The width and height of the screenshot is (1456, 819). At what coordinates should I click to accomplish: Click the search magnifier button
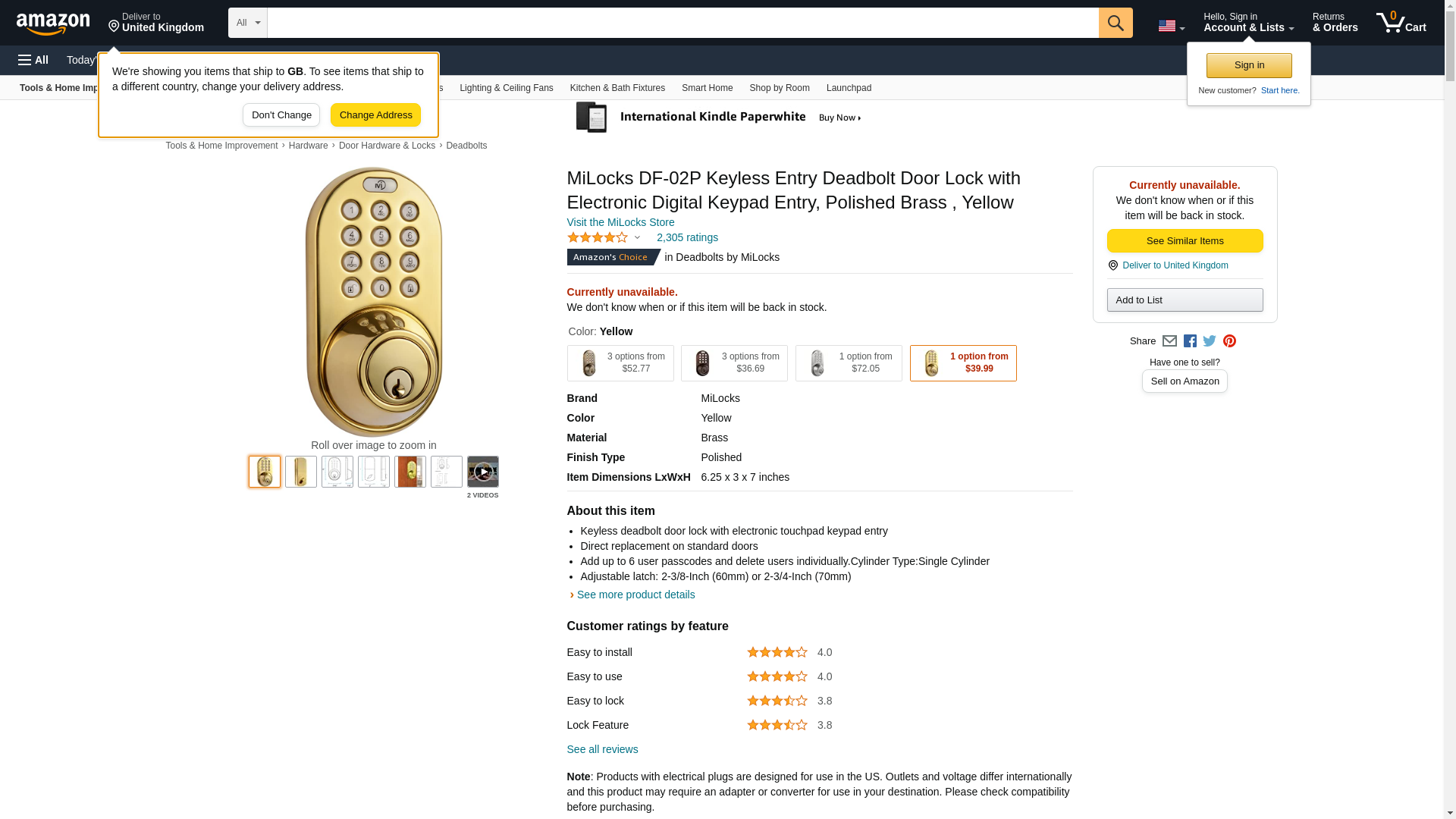1115,23
